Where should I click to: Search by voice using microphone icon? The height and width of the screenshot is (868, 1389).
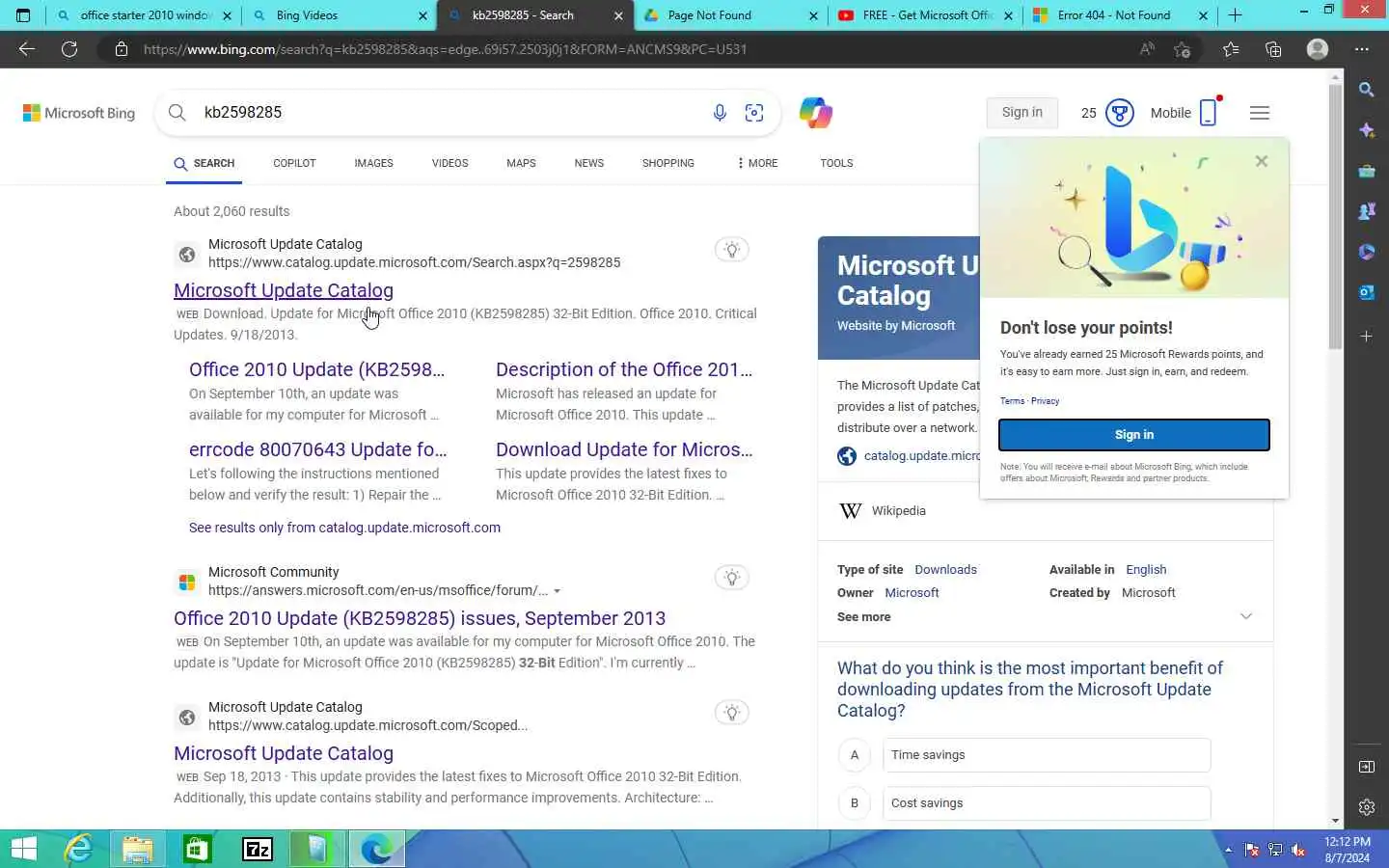[720, 113]
